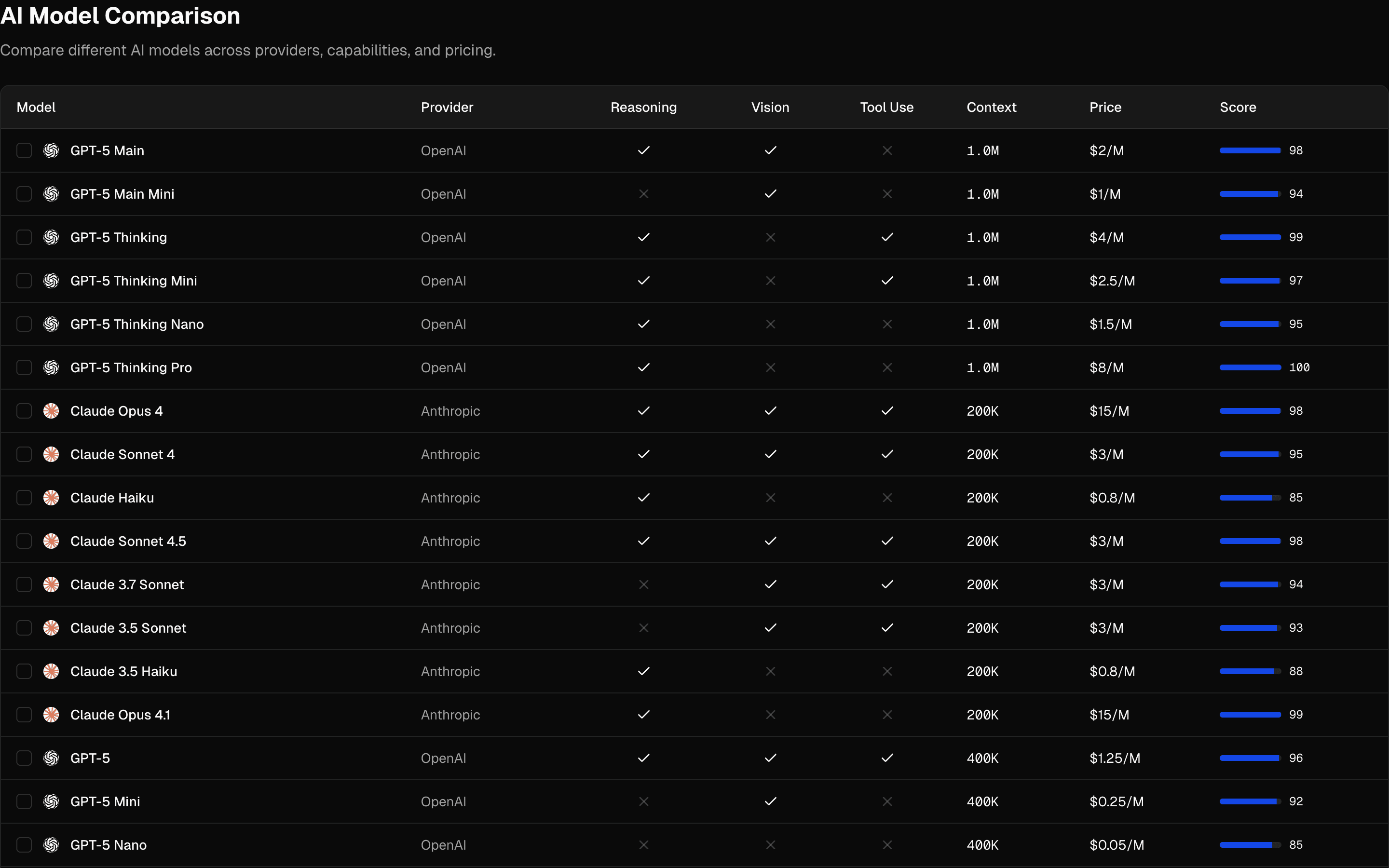Screen dimensions: 1389x868
Task: Select the checkbox for GPT-5 Main
Action: point(24,150)
